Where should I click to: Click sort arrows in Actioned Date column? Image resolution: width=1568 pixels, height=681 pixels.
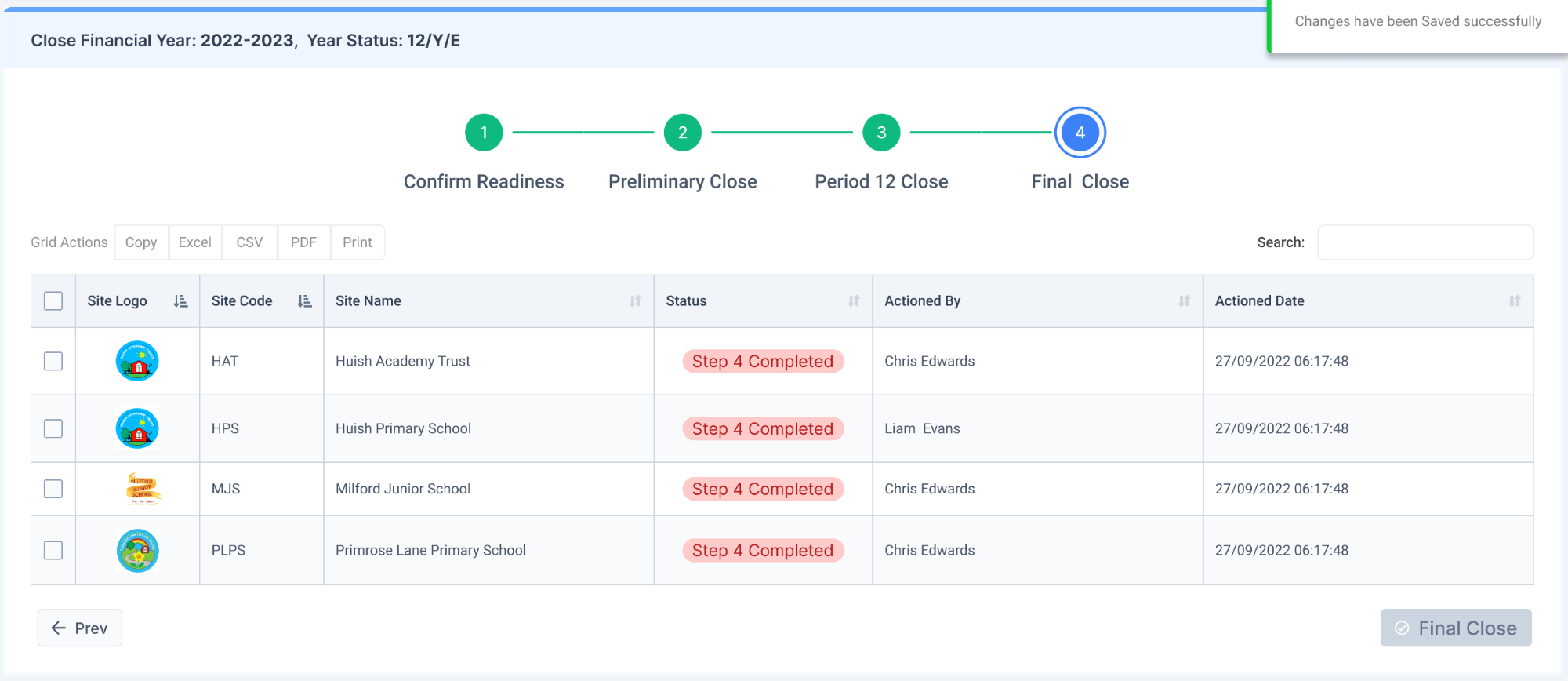point(1515,301)
